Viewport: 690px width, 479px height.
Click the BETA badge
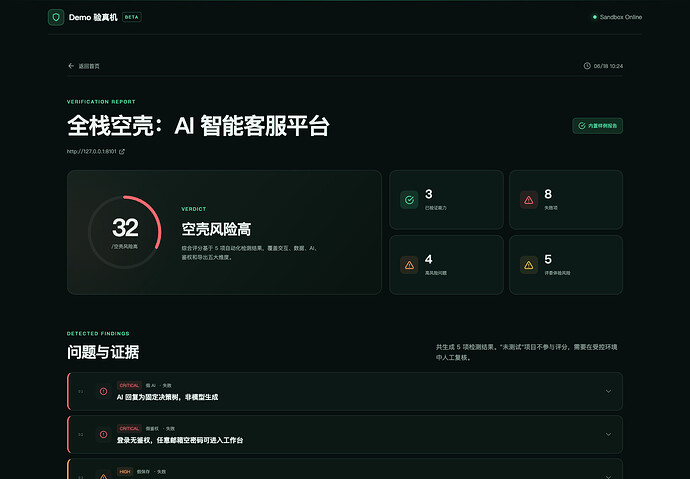132,17
